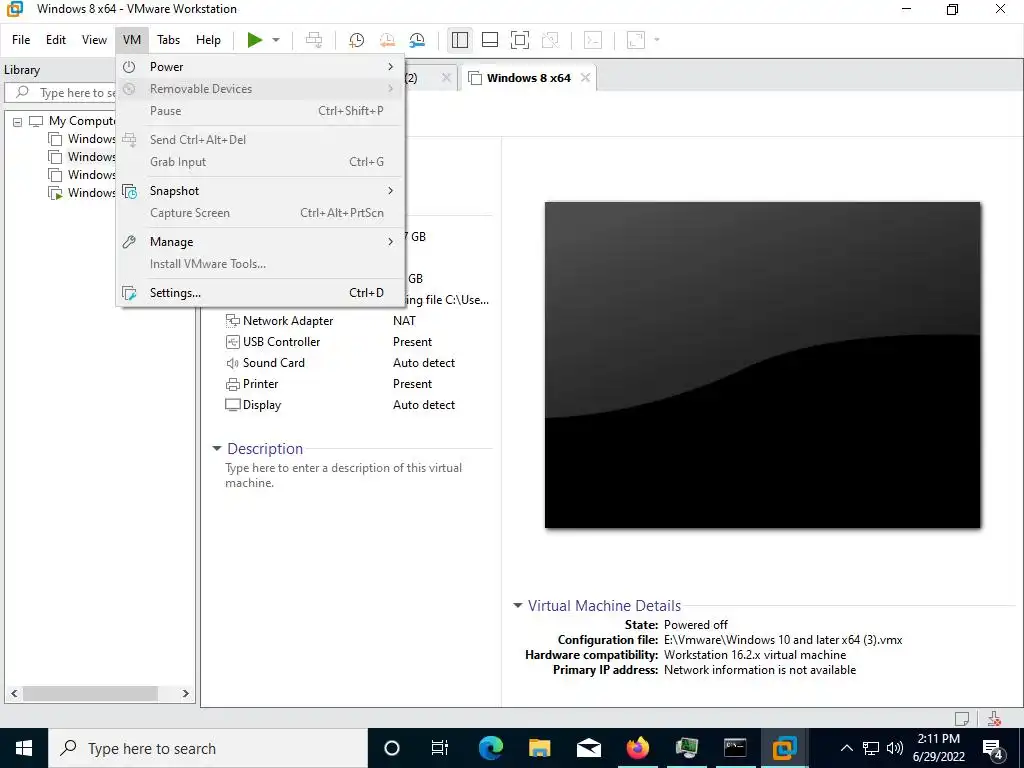Open the Edit menu

[56, 40]
